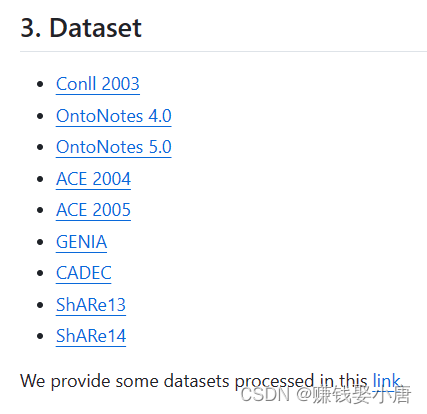Select the bullet marker next to ACE 2004

coord(40,179)
